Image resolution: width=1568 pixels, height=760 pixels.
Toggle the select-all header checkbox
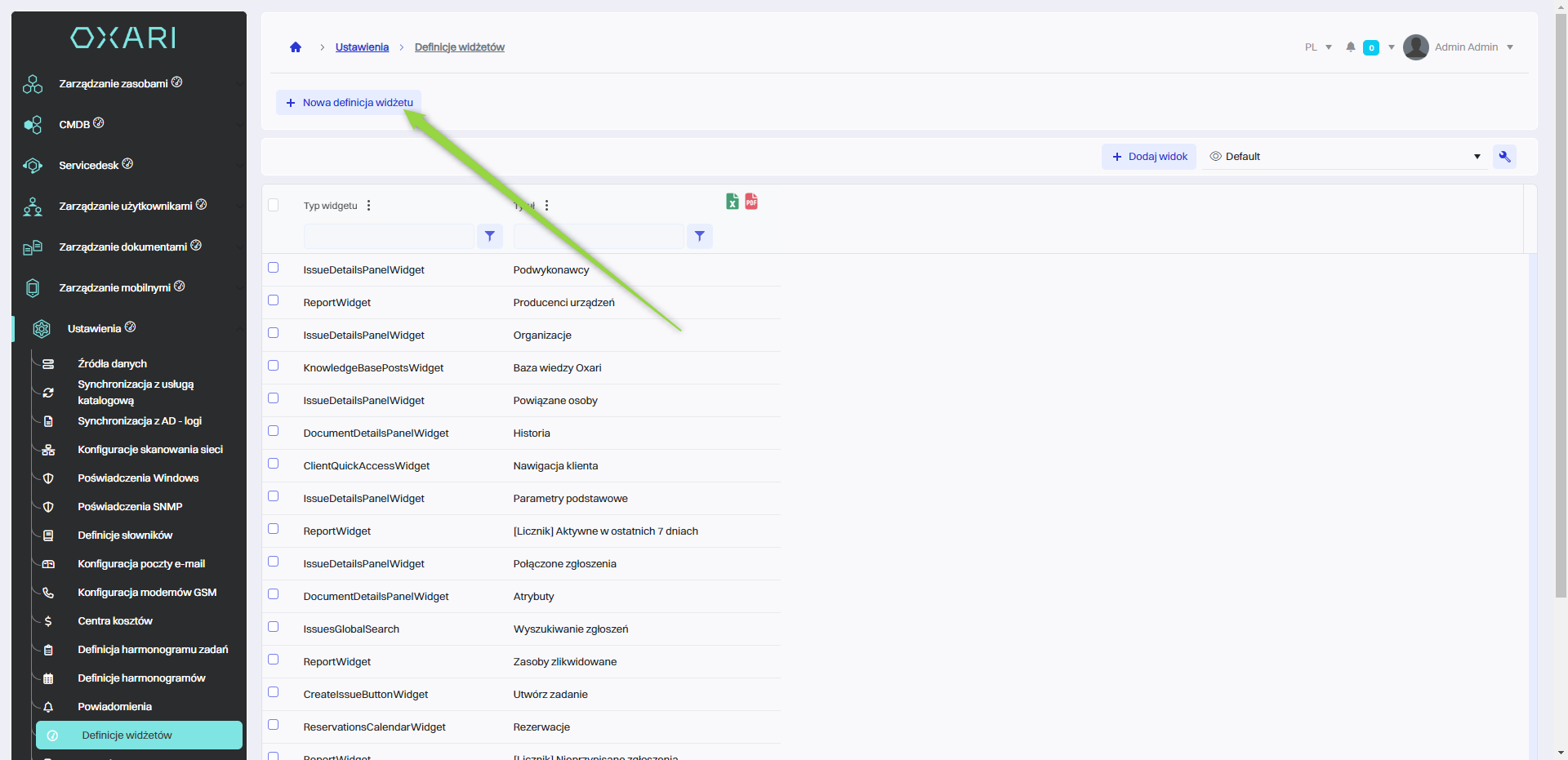click(x=274, y=205)
